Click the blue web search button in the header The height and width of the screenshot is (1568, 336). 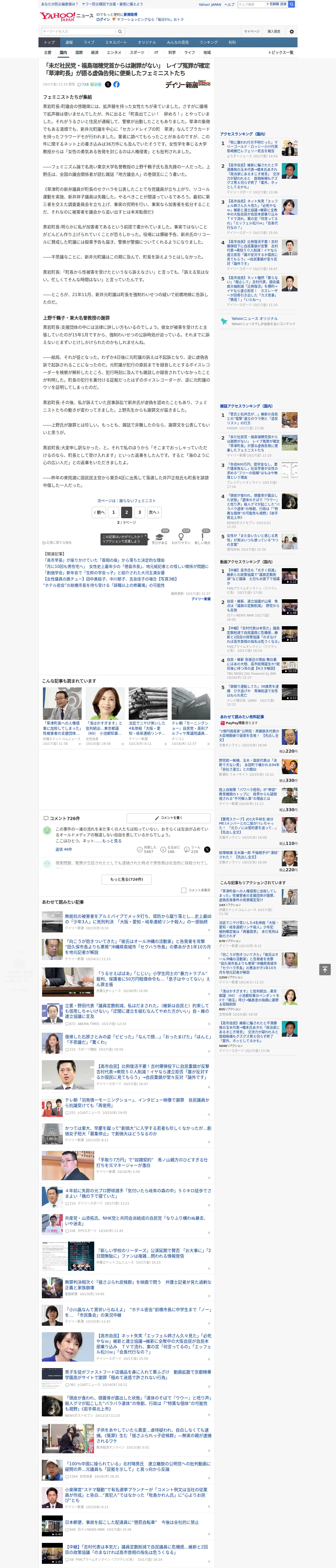coord(292,4)
